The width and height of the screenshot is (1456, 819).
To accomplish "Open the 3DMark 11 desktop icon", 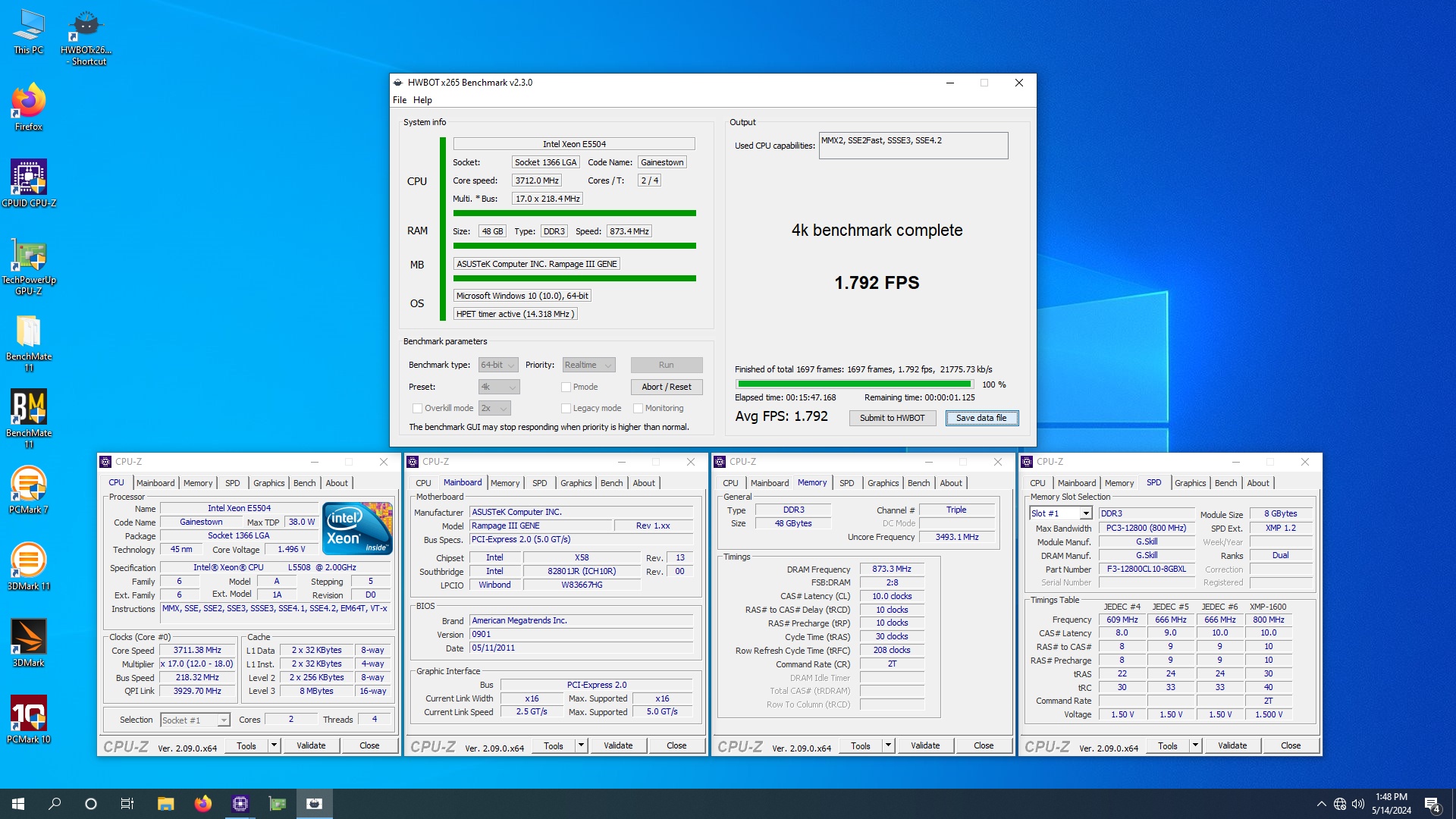I will (x=29, y=567).
